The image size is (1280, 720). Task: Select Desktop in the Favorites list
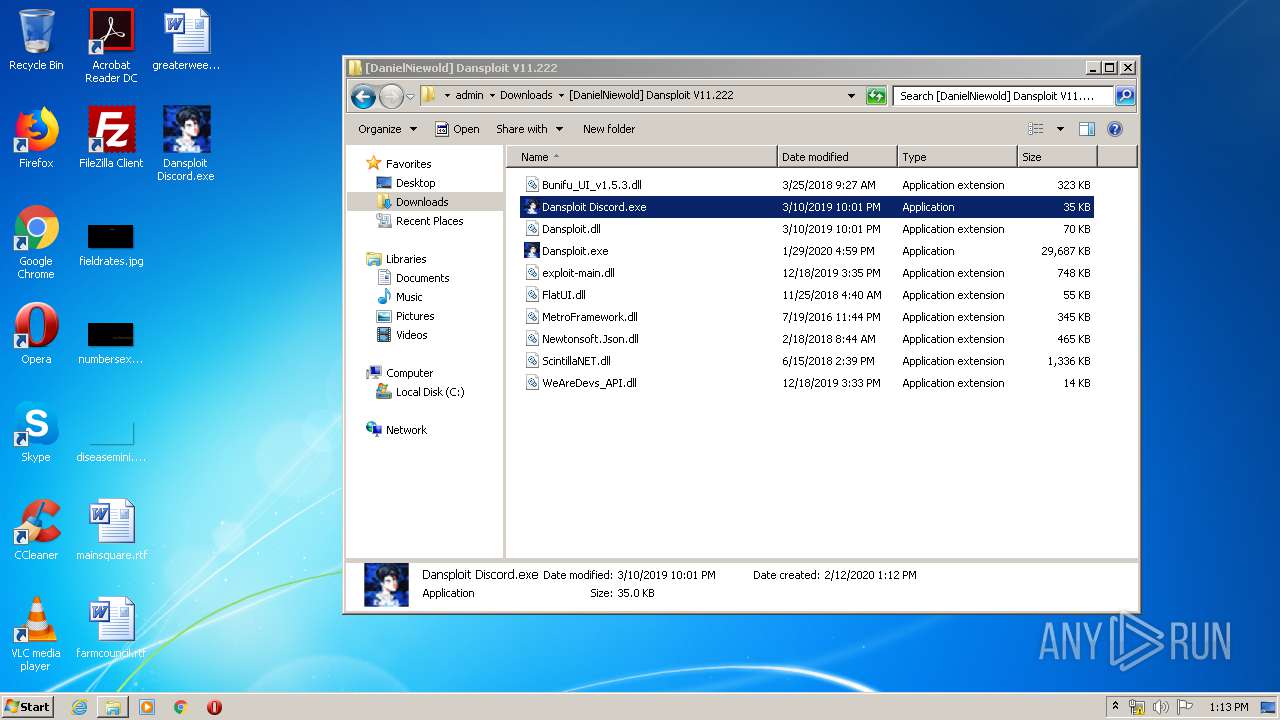[x=415, y=183]
